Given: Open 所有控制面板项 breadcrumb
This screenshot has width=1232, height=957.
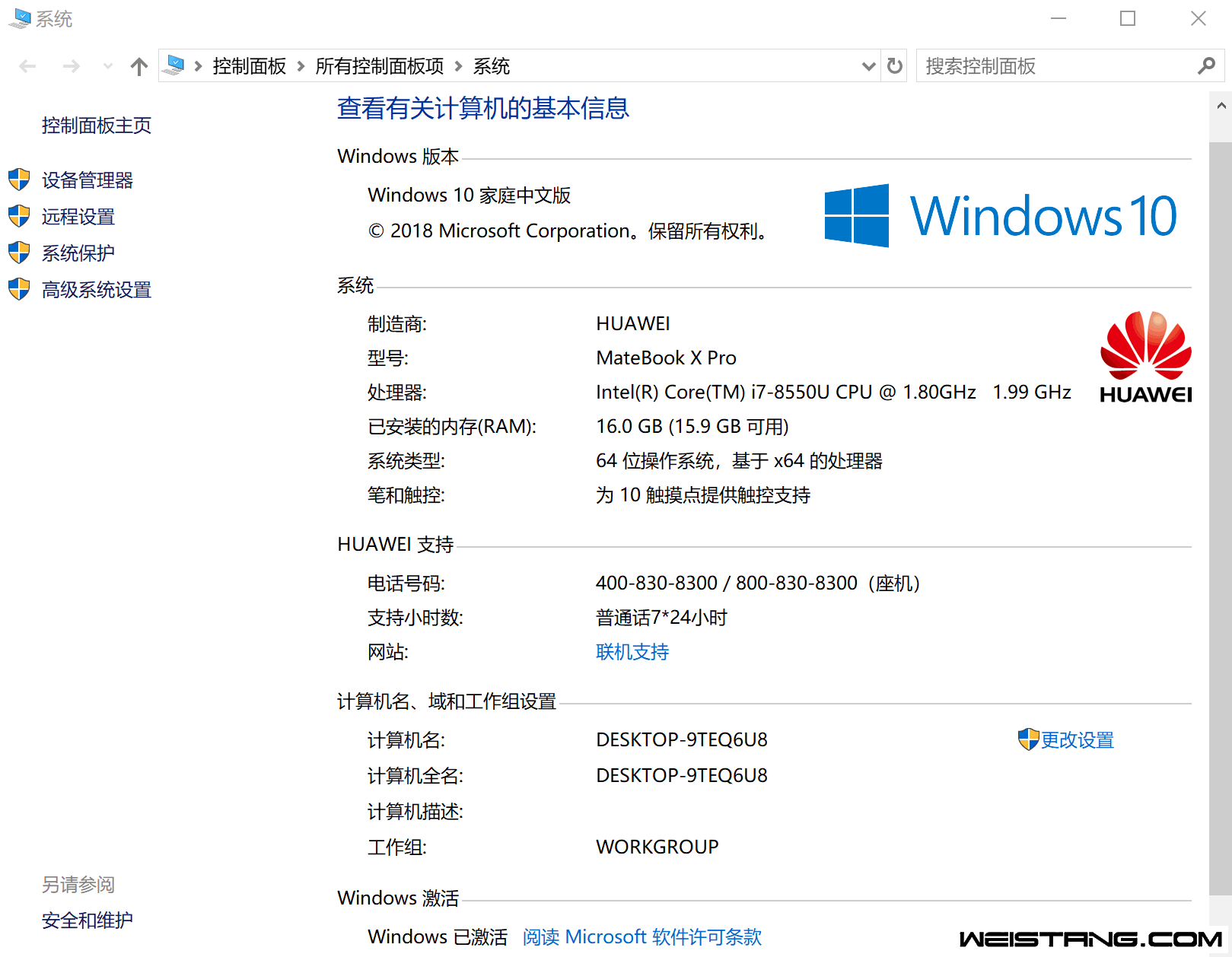Looking at the screenshot, I should 380,66.
